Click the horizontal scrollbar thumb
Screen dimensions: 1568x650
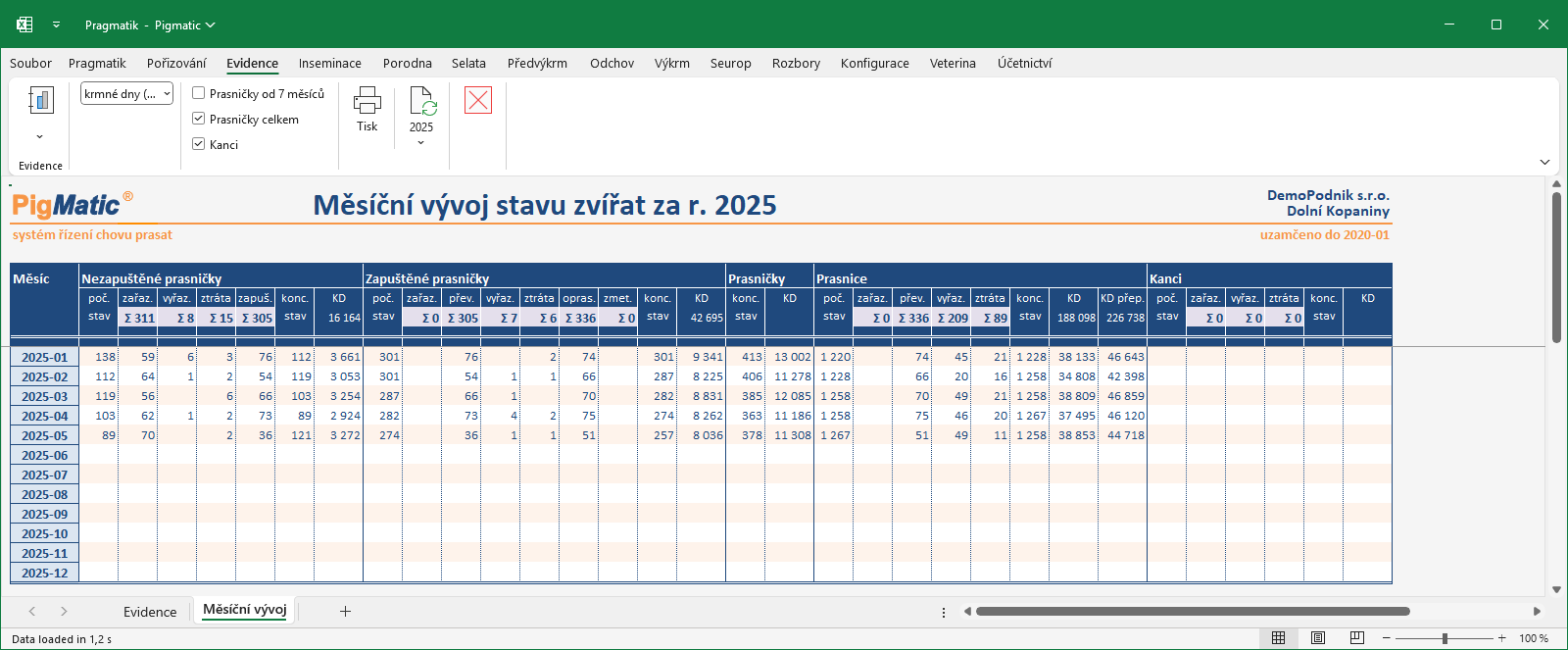pyautogui.click(x=1193, y=612)
